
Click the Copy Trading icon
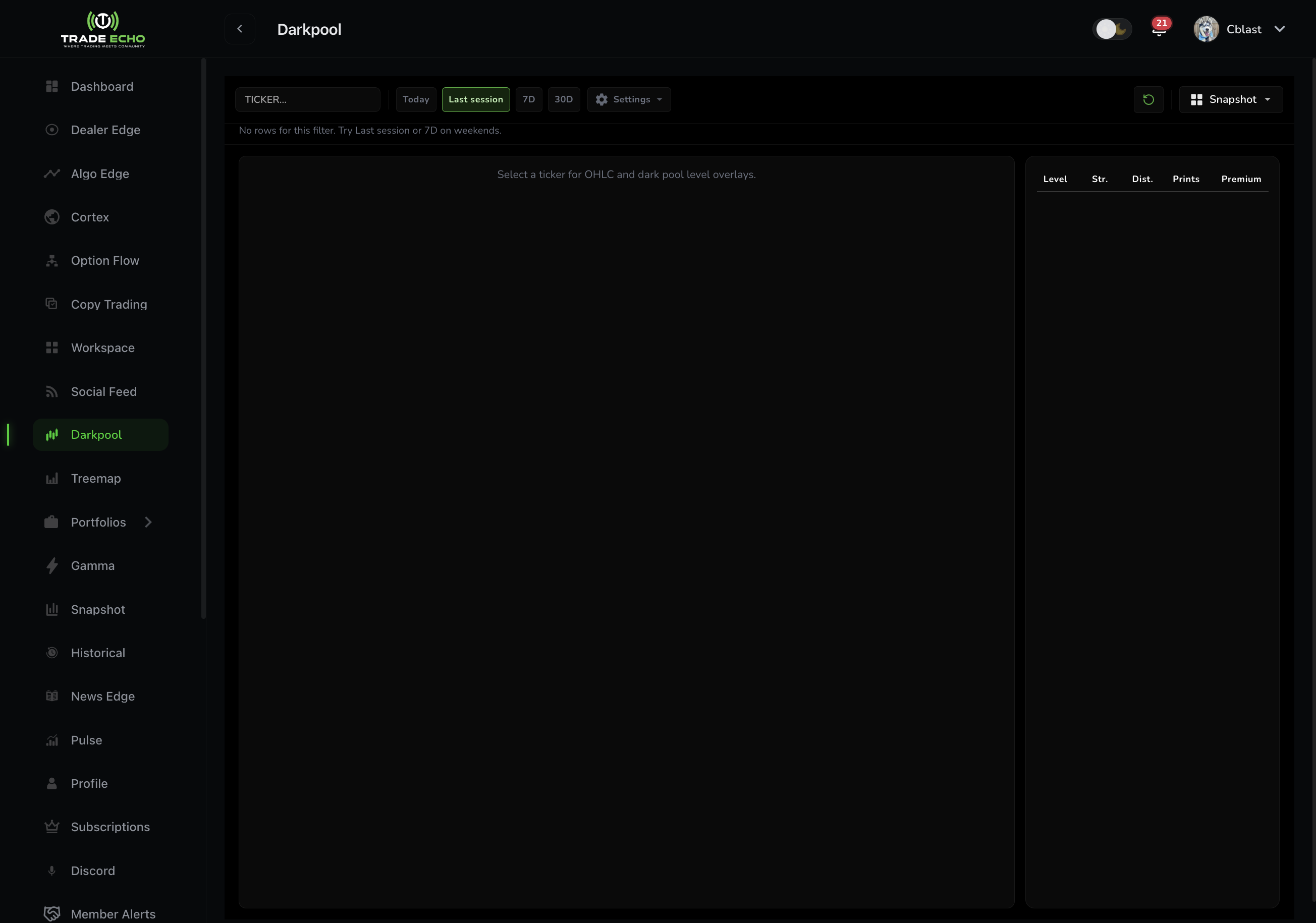click(51, 304)
